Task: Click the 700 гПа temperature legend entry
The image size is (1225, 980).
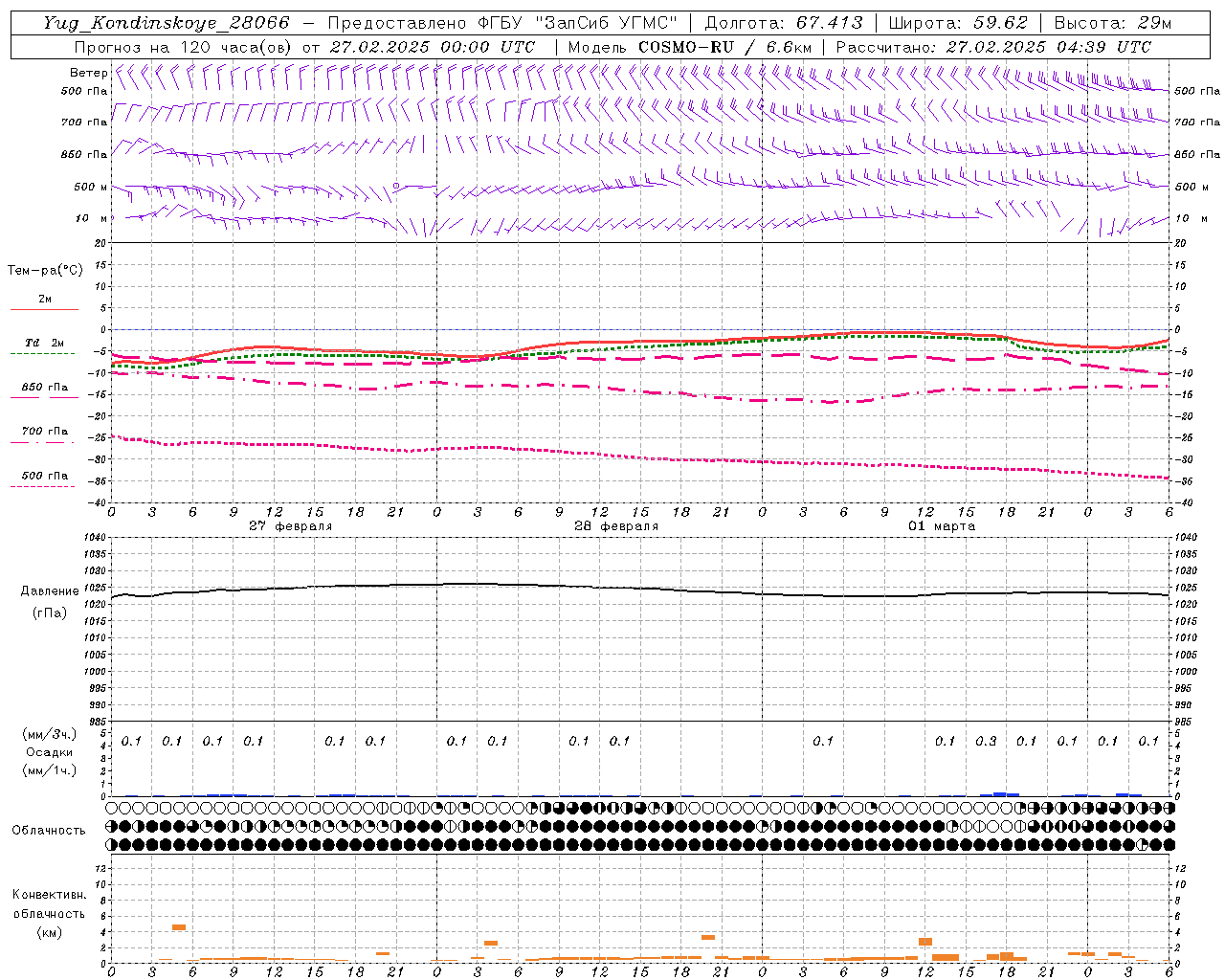Action: [45, 432]
